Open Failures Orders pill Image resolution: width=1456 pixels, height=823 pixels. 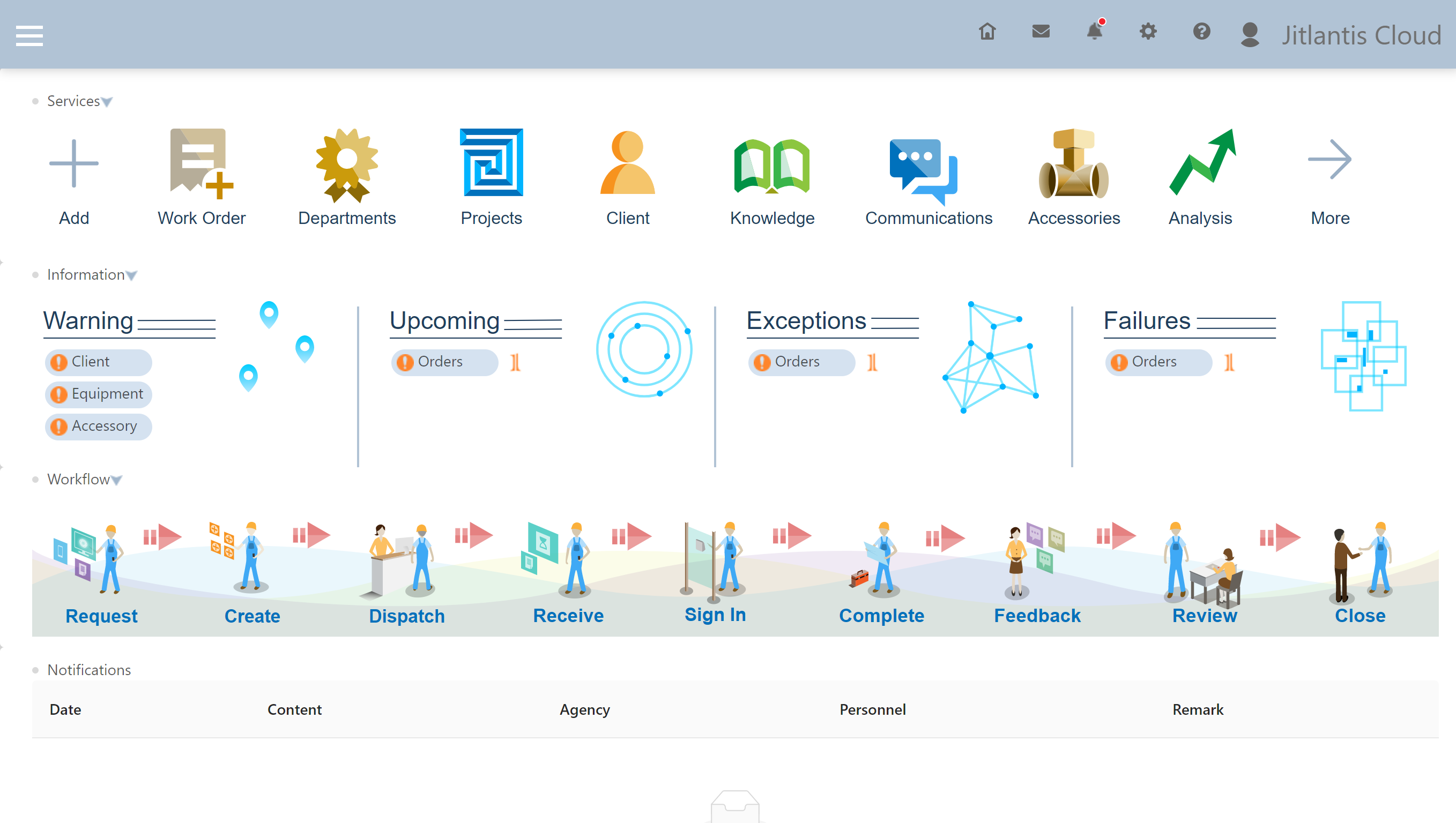click(x=1158, y=362)
